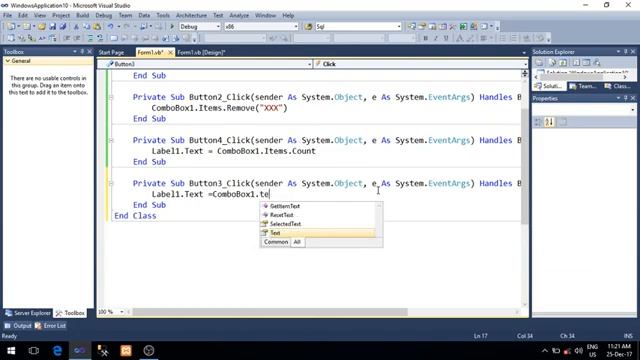Open the Click method name dropdown

click(525, 64)
